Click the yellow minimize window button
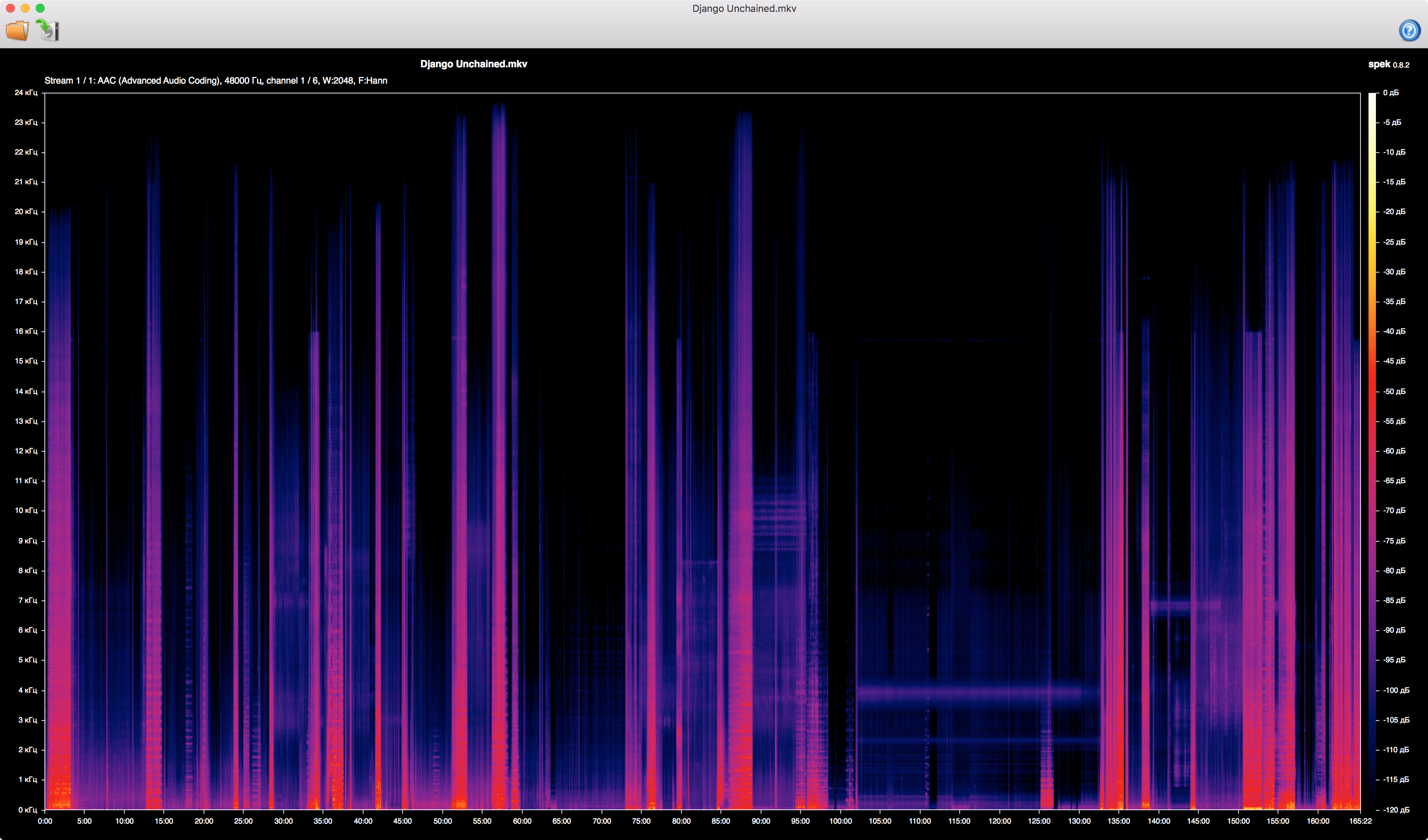Image resolution: width=1428 pixels, height=840 pixels. click(x=25, y=8)
